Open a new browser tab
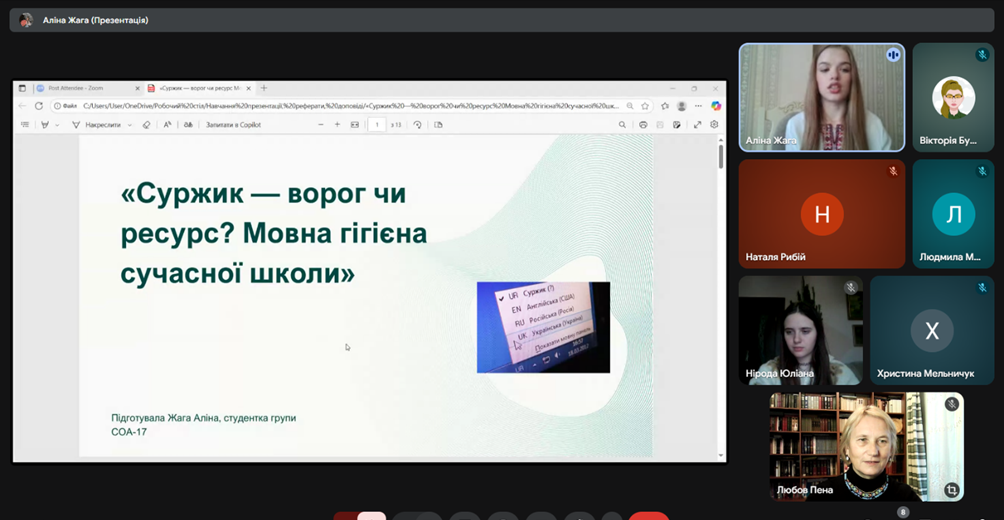The height and width of the screenshot is (520, 1004). [x=264, y=88]
